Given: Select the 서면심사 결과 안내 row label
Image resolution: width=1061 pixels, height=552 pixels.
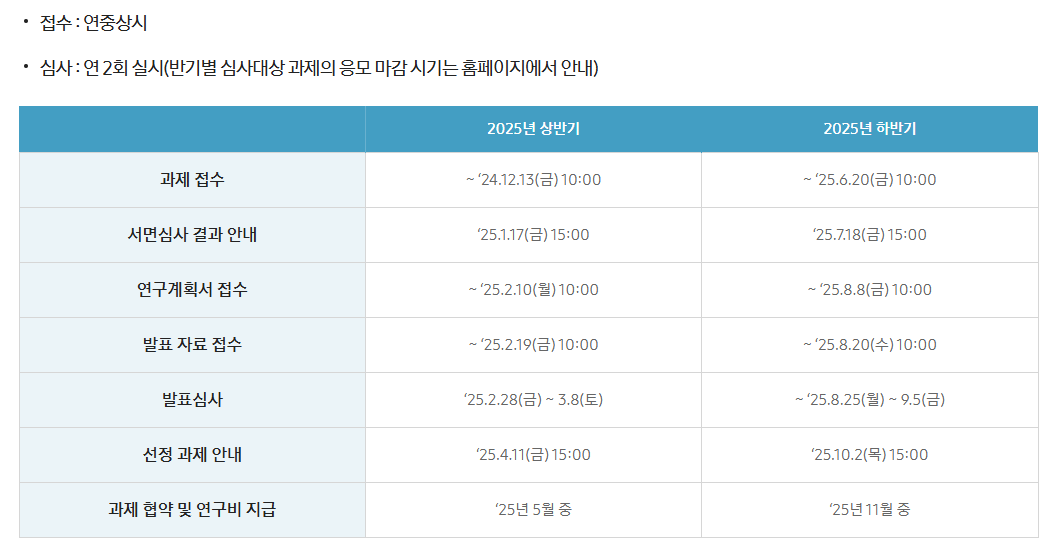Looking at the screenshot, I should [192, 235].
